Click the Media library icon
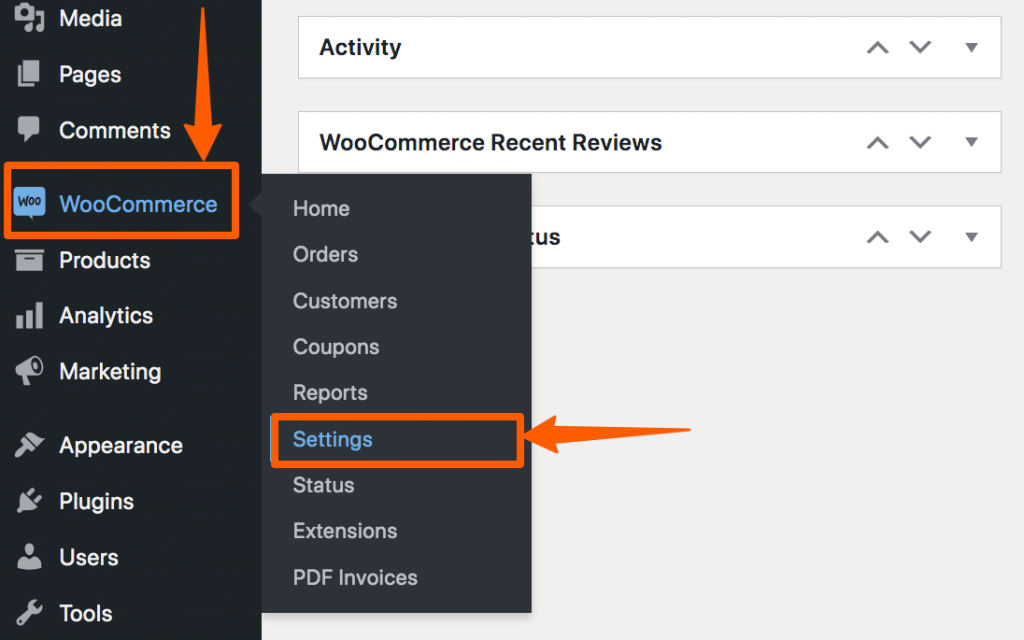Screen dimensions: 1024x640 (x=29, y=18)
